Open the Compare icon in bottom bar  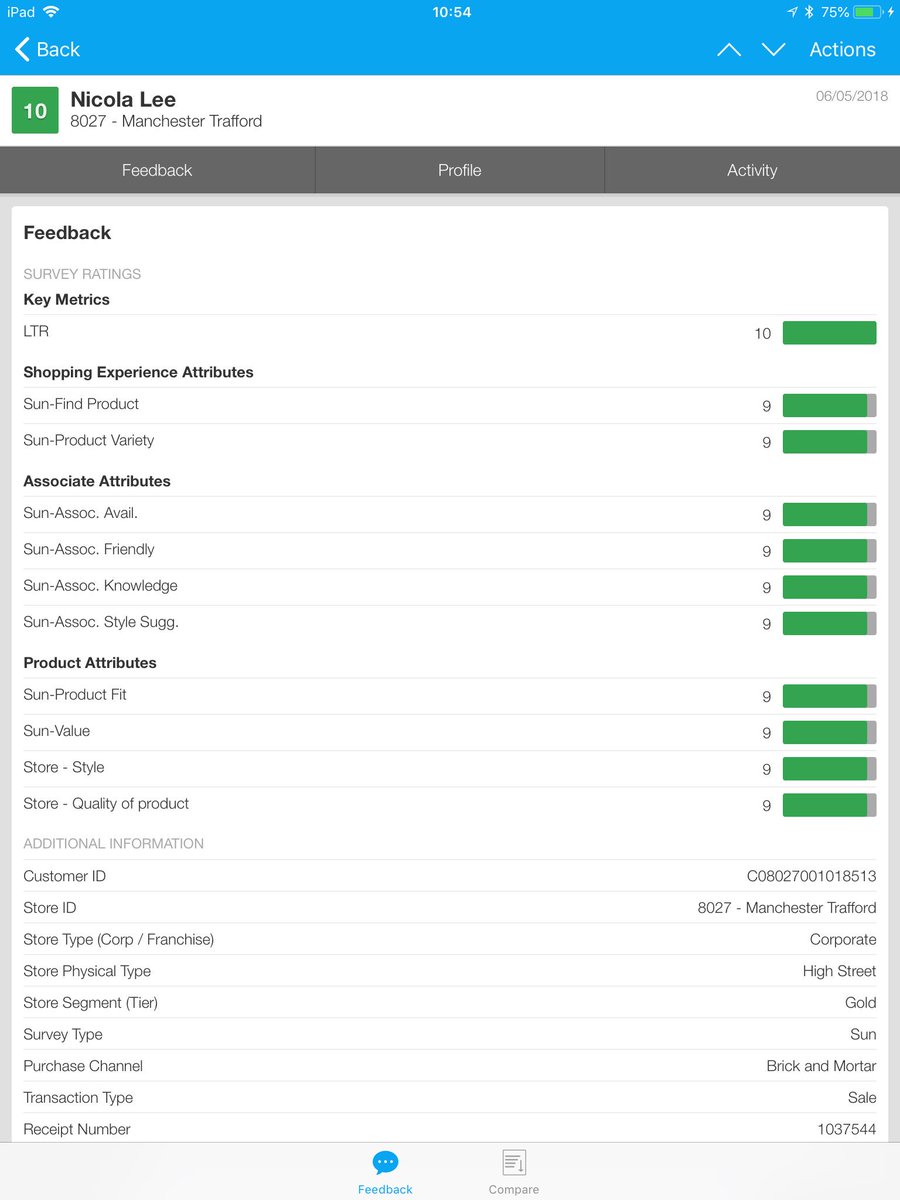514,1162
